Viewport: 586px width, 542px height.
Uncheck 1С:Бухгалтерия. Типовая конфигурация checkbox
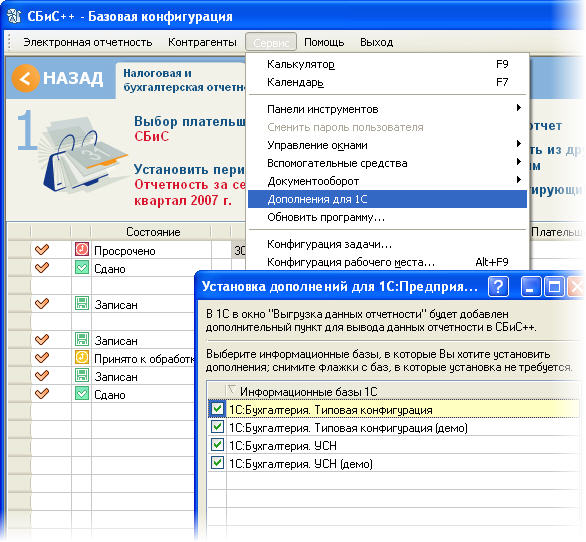click(217, 409)
